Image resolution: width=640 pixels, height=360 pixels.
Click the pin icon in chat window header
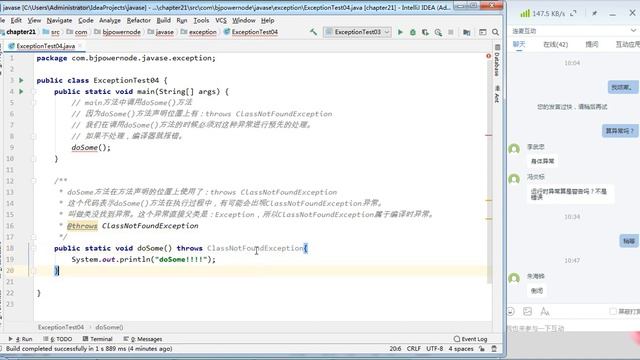tap(594, 13)
